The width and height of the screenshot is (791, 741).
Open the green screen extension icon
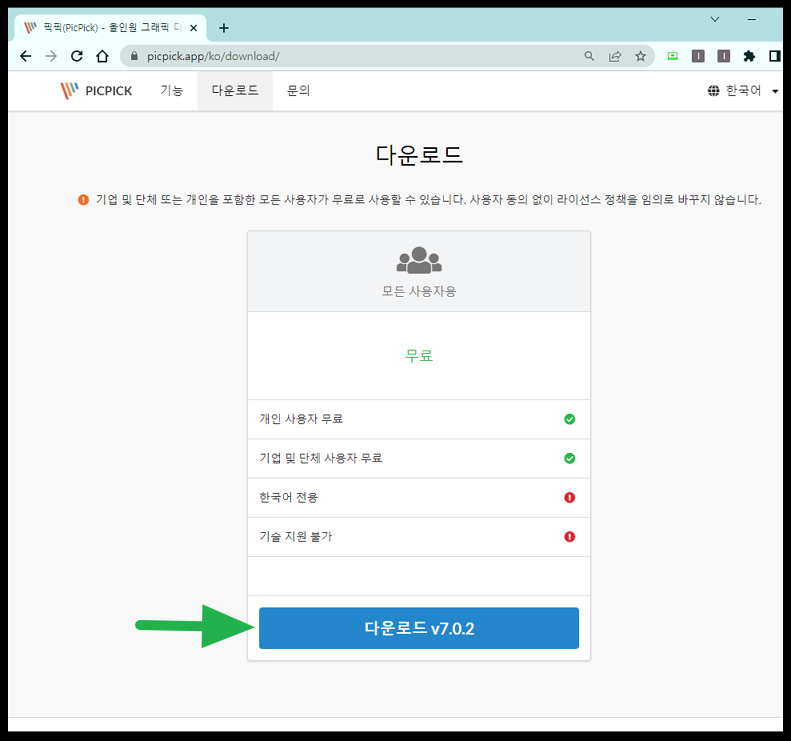[x=672, y=56]
